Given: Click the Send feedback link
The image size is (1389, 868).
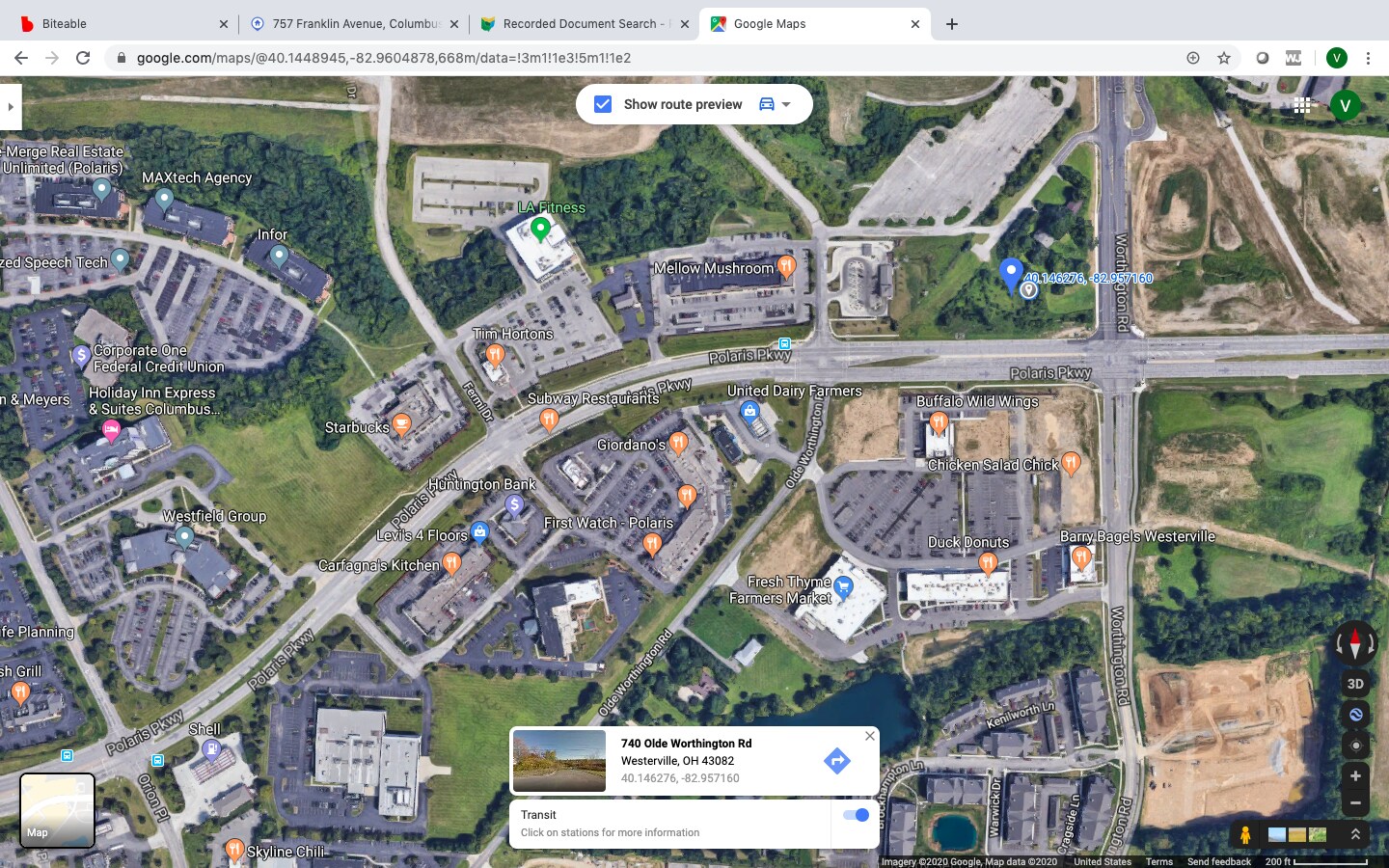Looking at the screenshot, I should [x=1219, y=862].
